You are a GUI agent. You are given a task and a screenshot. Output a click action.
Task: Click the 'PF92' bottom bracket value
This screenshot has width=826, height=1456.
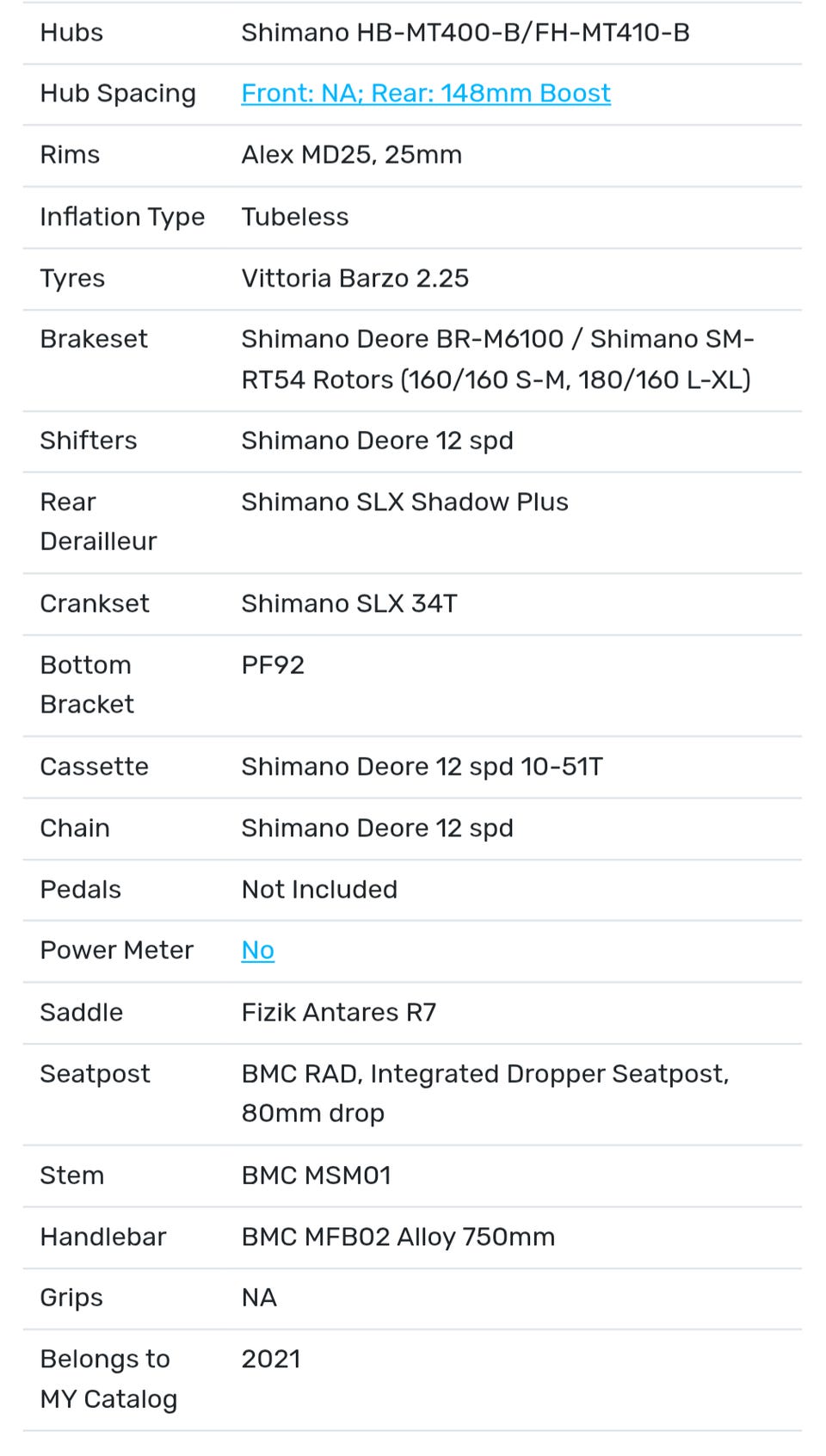[273, 665]
